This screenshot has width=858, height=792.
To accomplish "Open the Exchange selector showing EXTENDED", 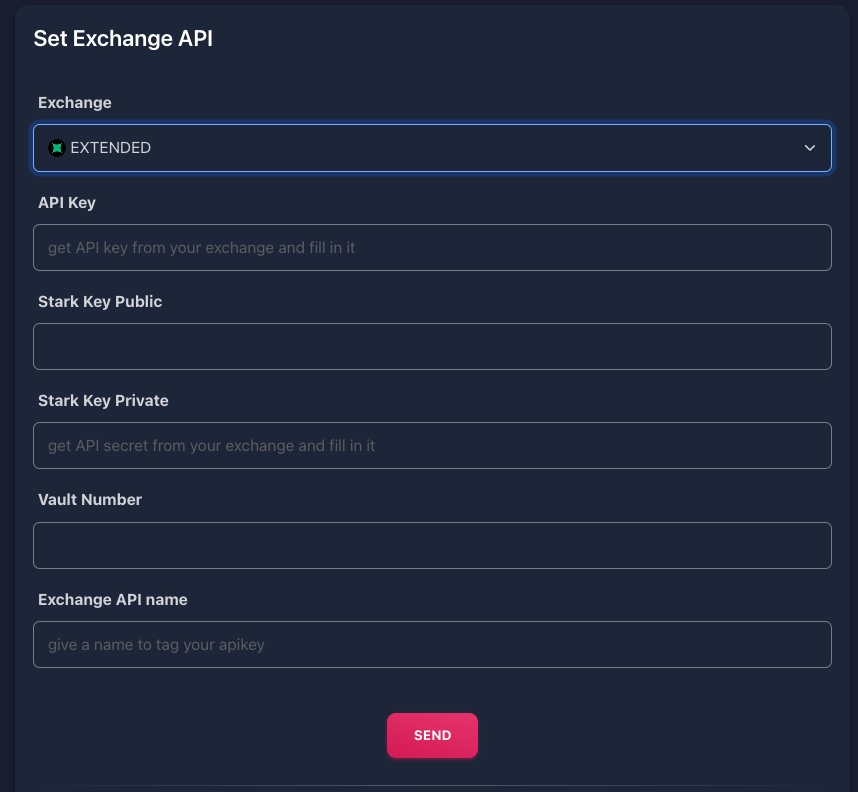I will (432, 148).
